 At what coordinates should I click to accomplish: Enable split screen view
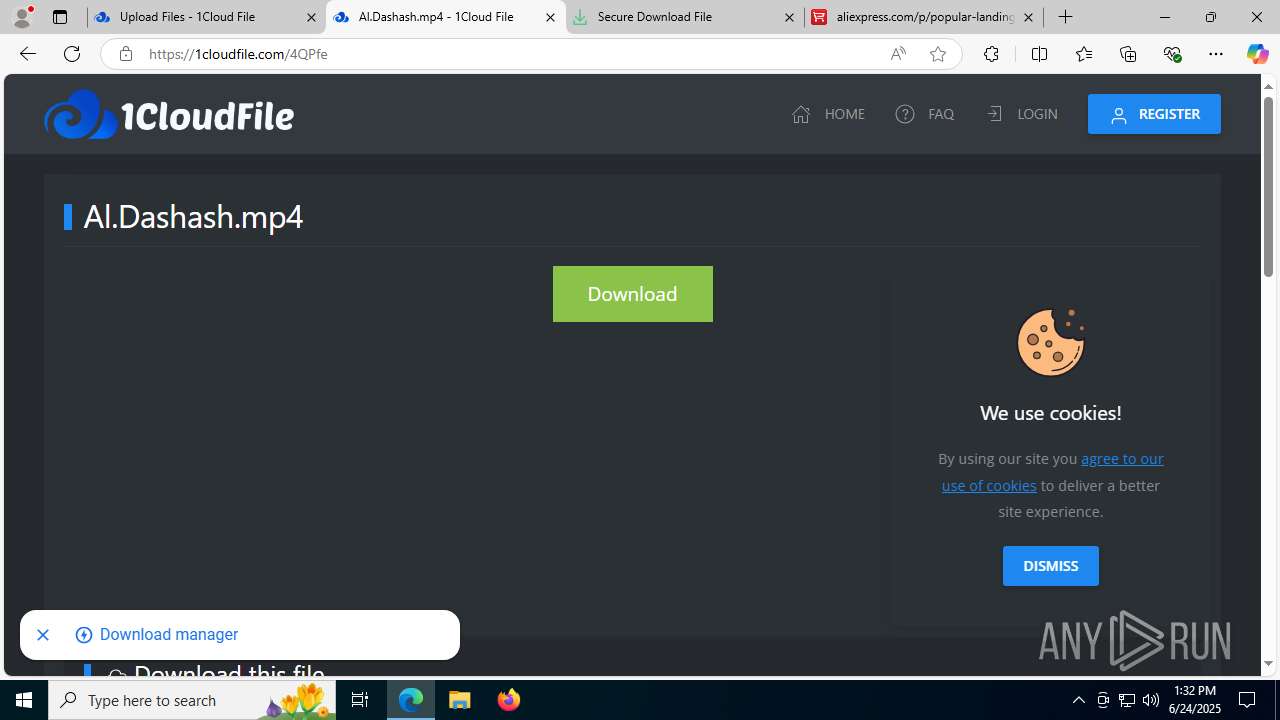(1039, 54)
